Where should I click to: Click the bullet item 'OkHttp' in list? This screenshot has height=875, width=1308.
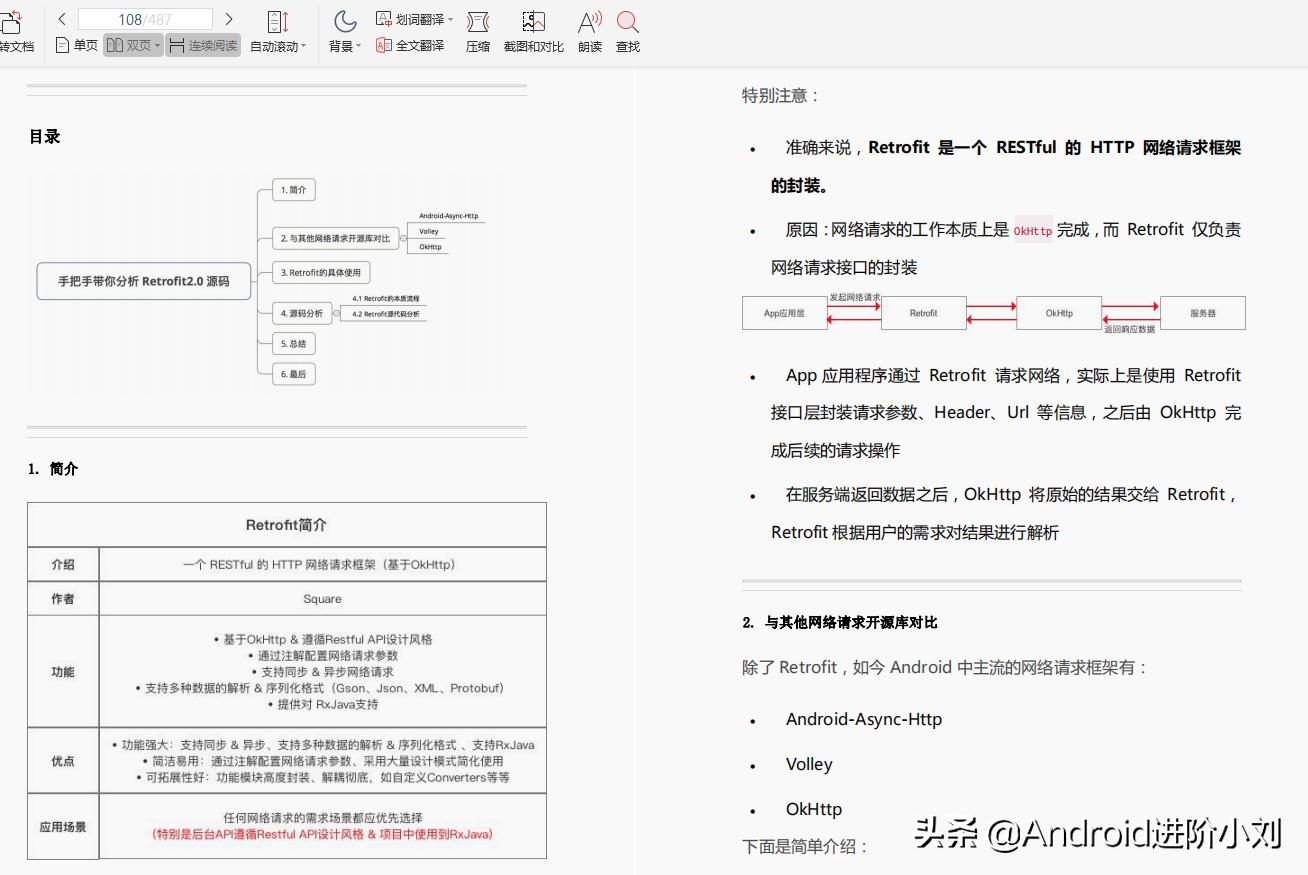tap(814, 809)
